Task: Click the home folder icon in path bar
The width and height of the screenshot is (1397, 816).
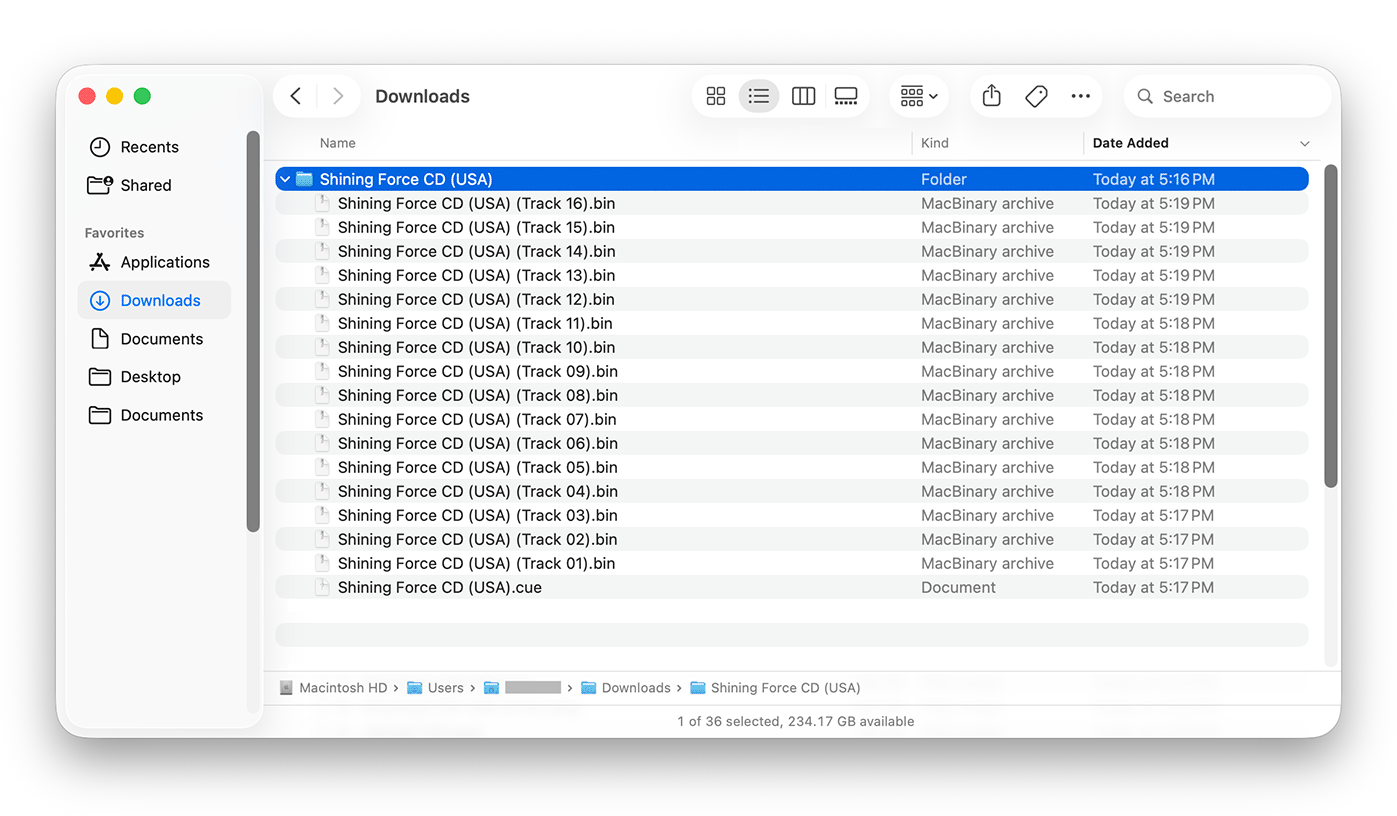Action: tap(491, 688)
